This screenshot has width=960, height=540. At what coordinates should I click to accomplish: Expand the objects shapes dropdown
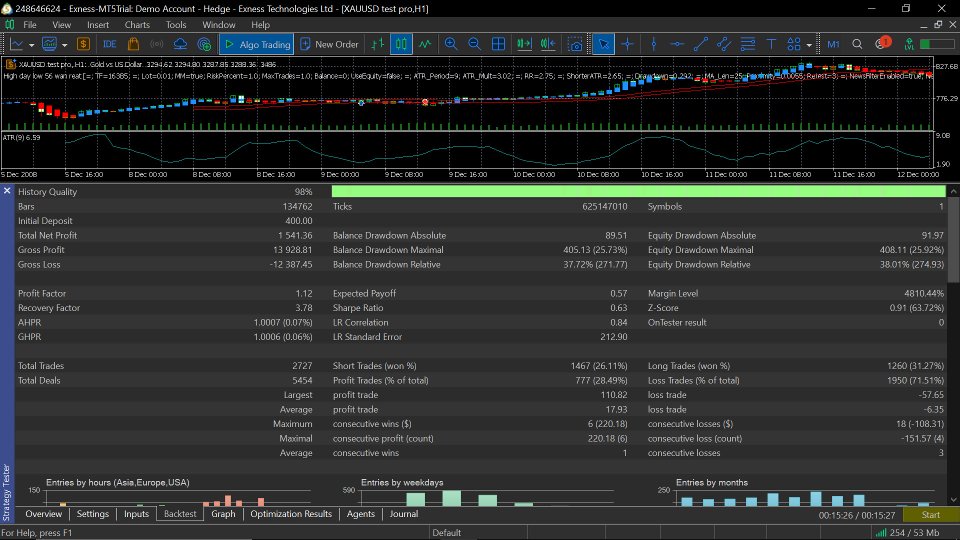pos(808,44)
